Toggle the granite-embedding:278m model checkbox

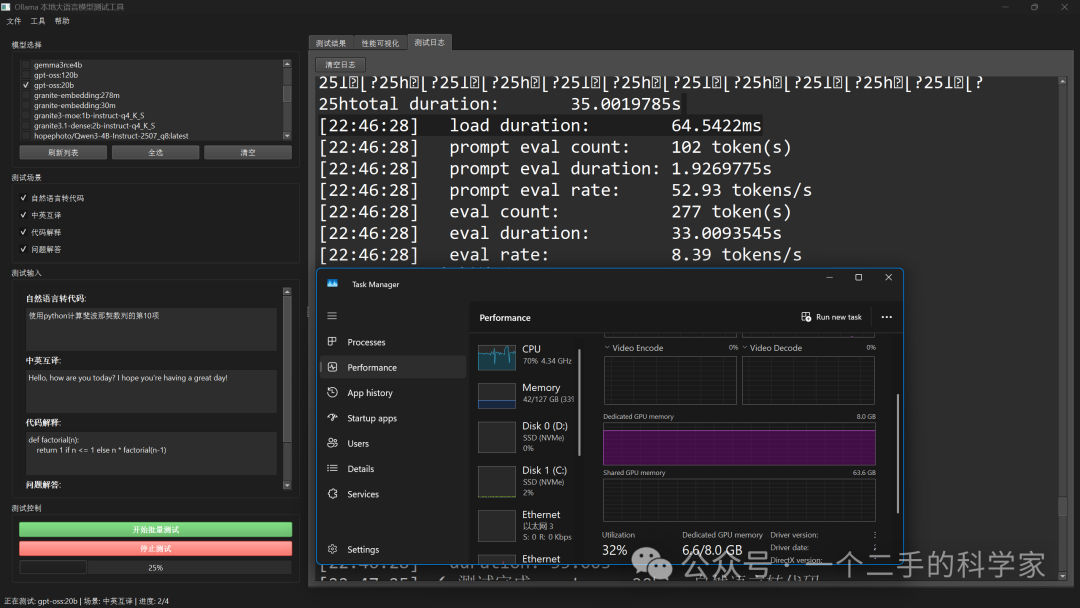pyautogui.click(x=26, y=95)
